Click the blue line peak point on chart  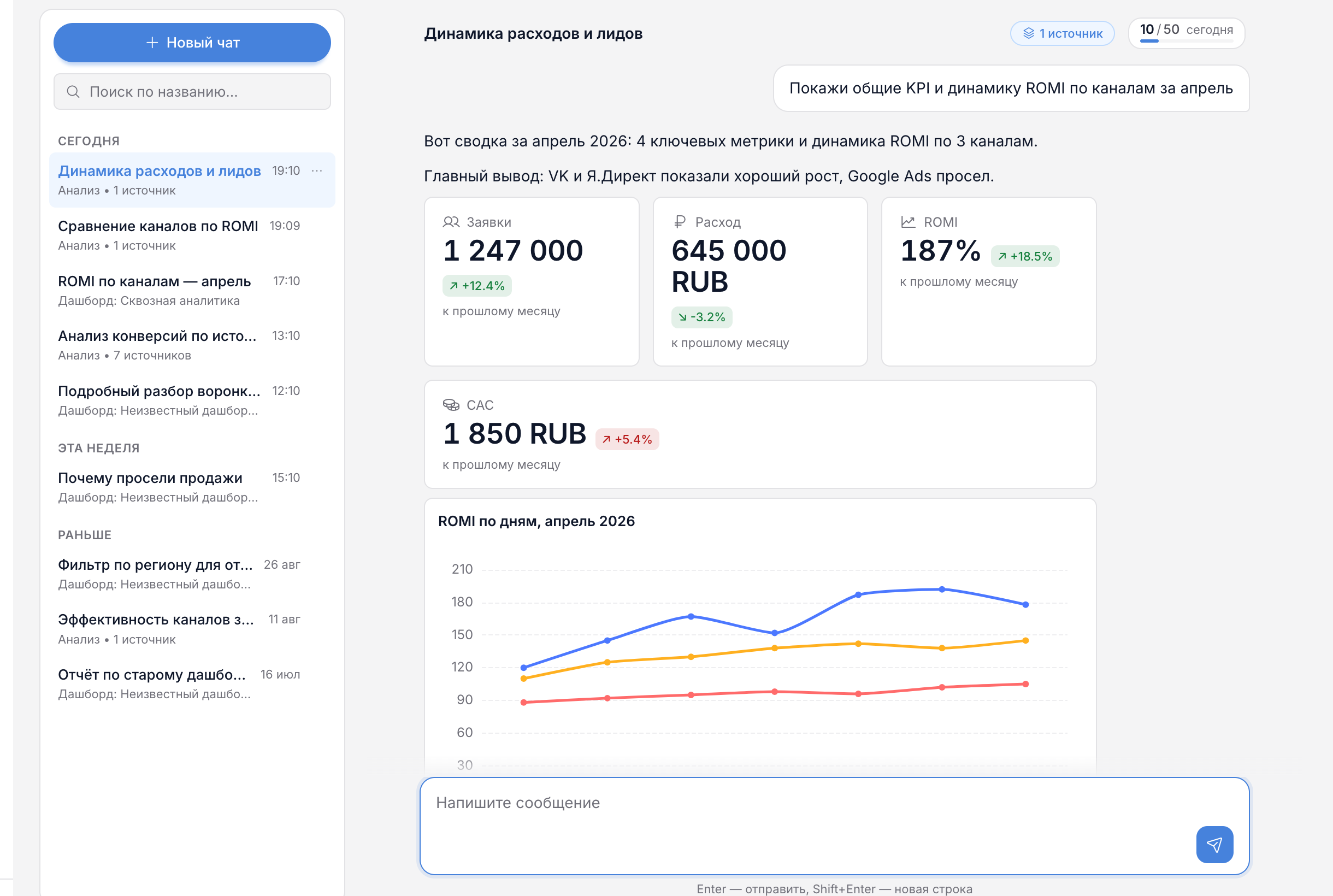[x=942, y=589]
